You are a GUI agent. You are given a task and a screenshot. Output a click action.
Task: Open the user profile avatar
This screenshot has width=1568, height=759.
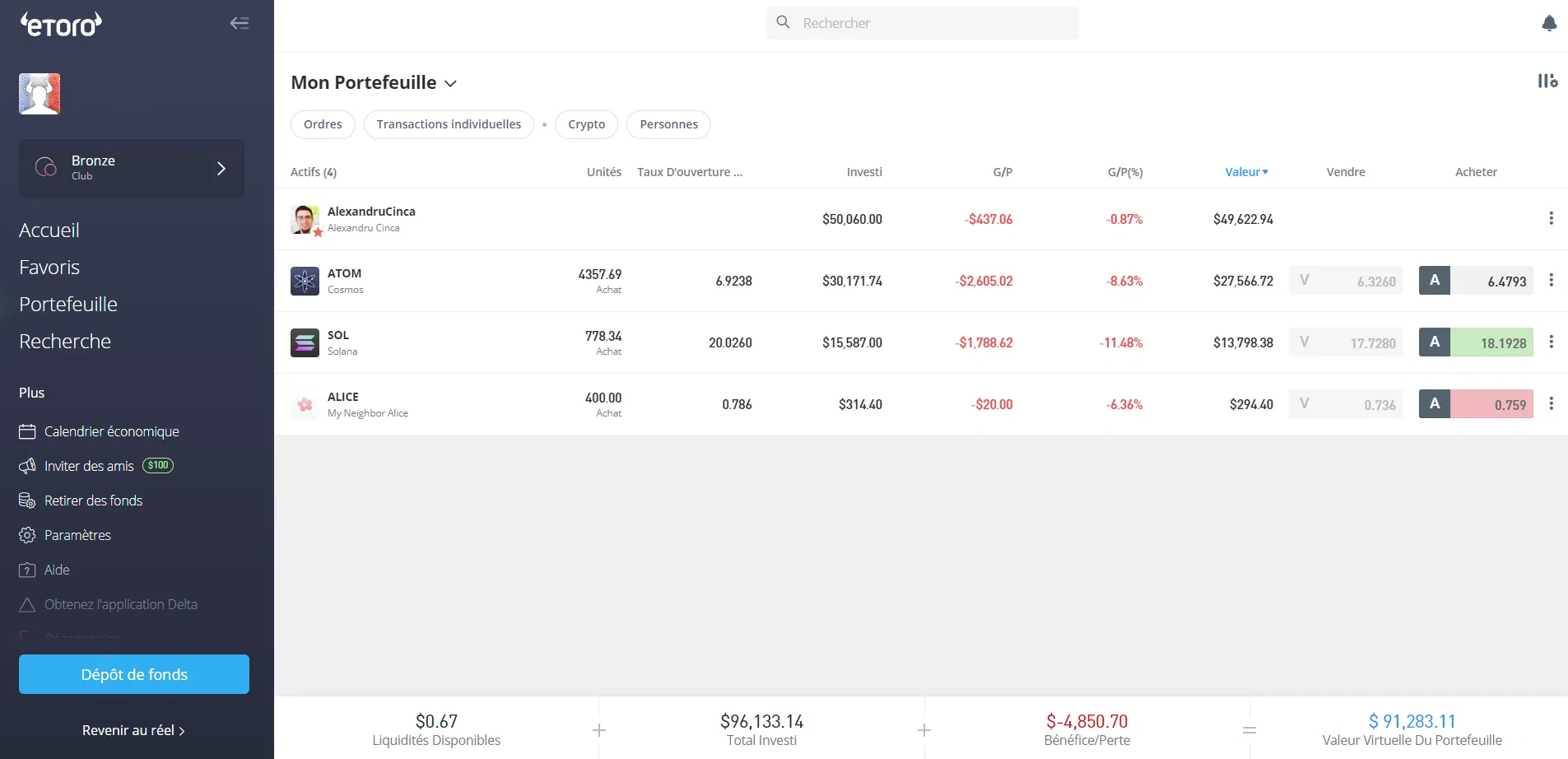pos(40,94)
